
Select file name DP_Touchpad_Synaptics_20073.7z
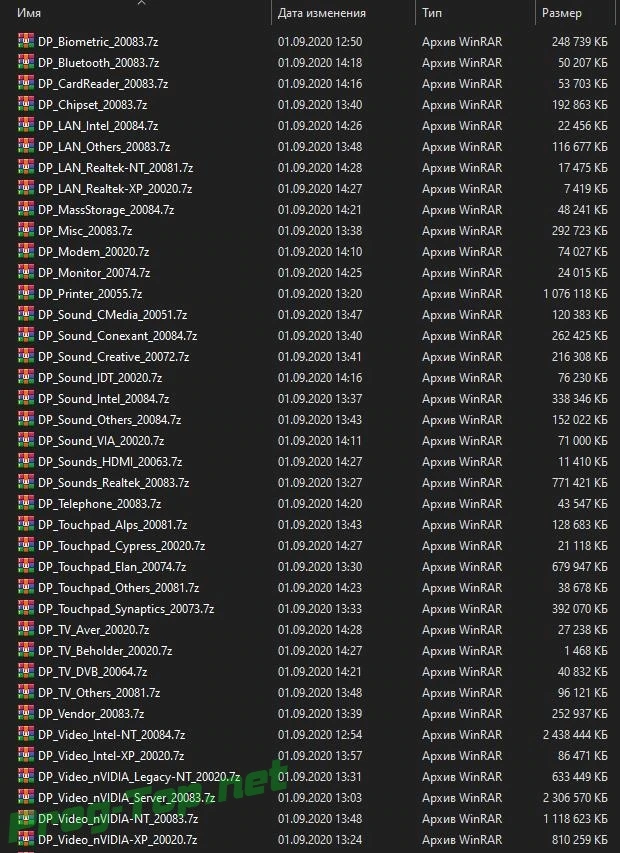[126, 609]
